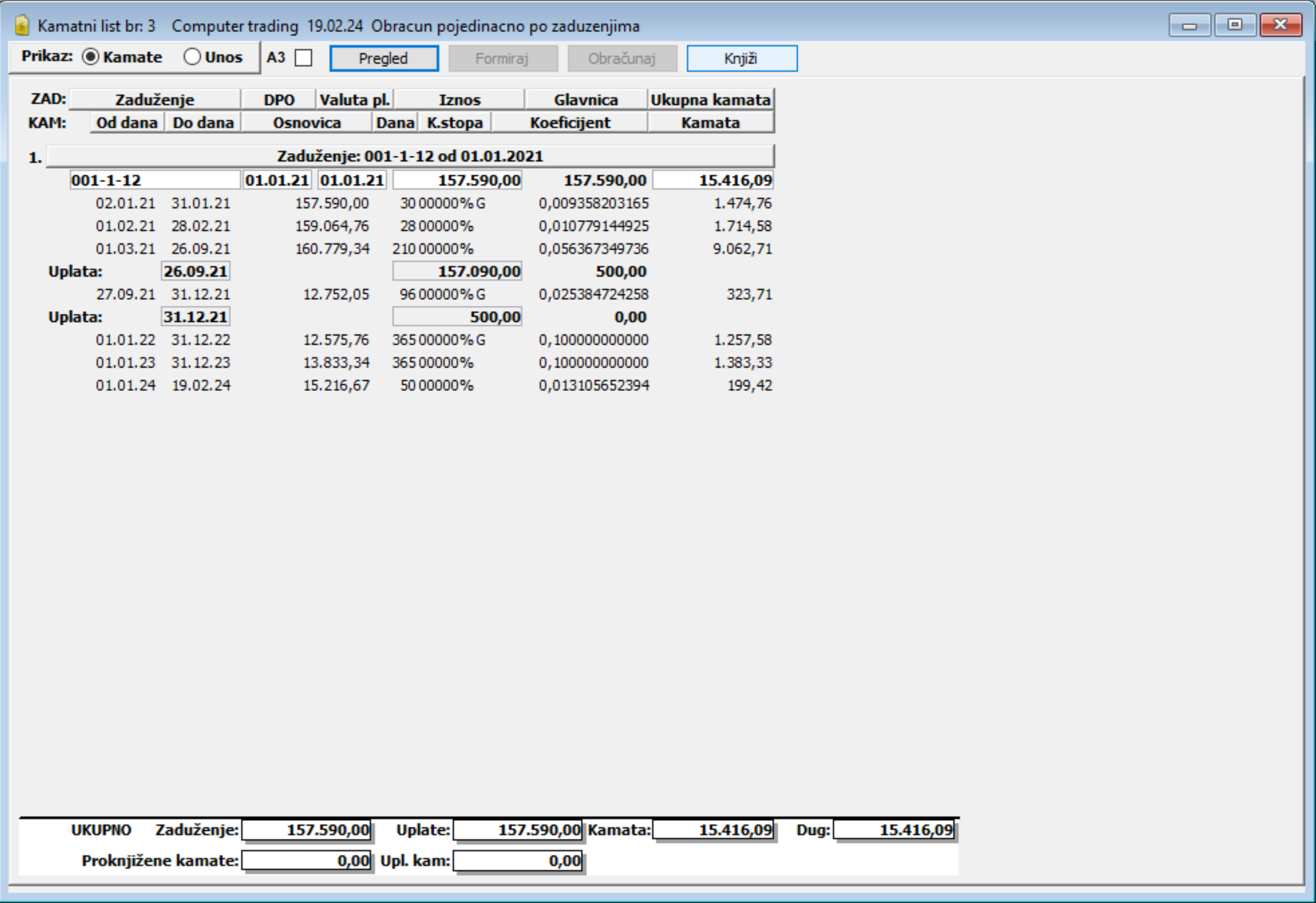Click the Knjiži button
The image size is (1316, 903).
point(742,58)
